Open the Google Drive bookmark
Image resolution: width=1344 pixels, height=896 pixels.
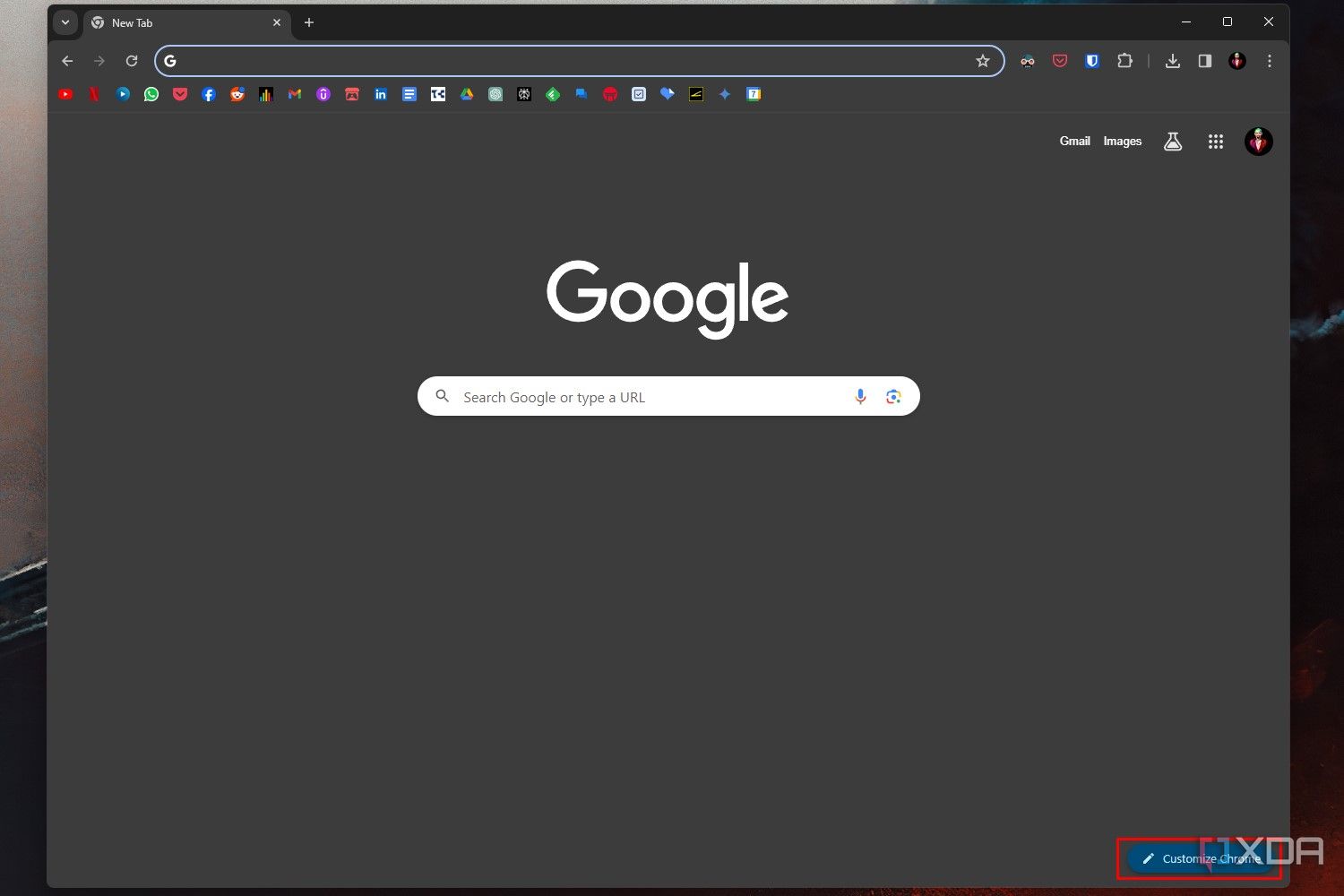point(467,94)
